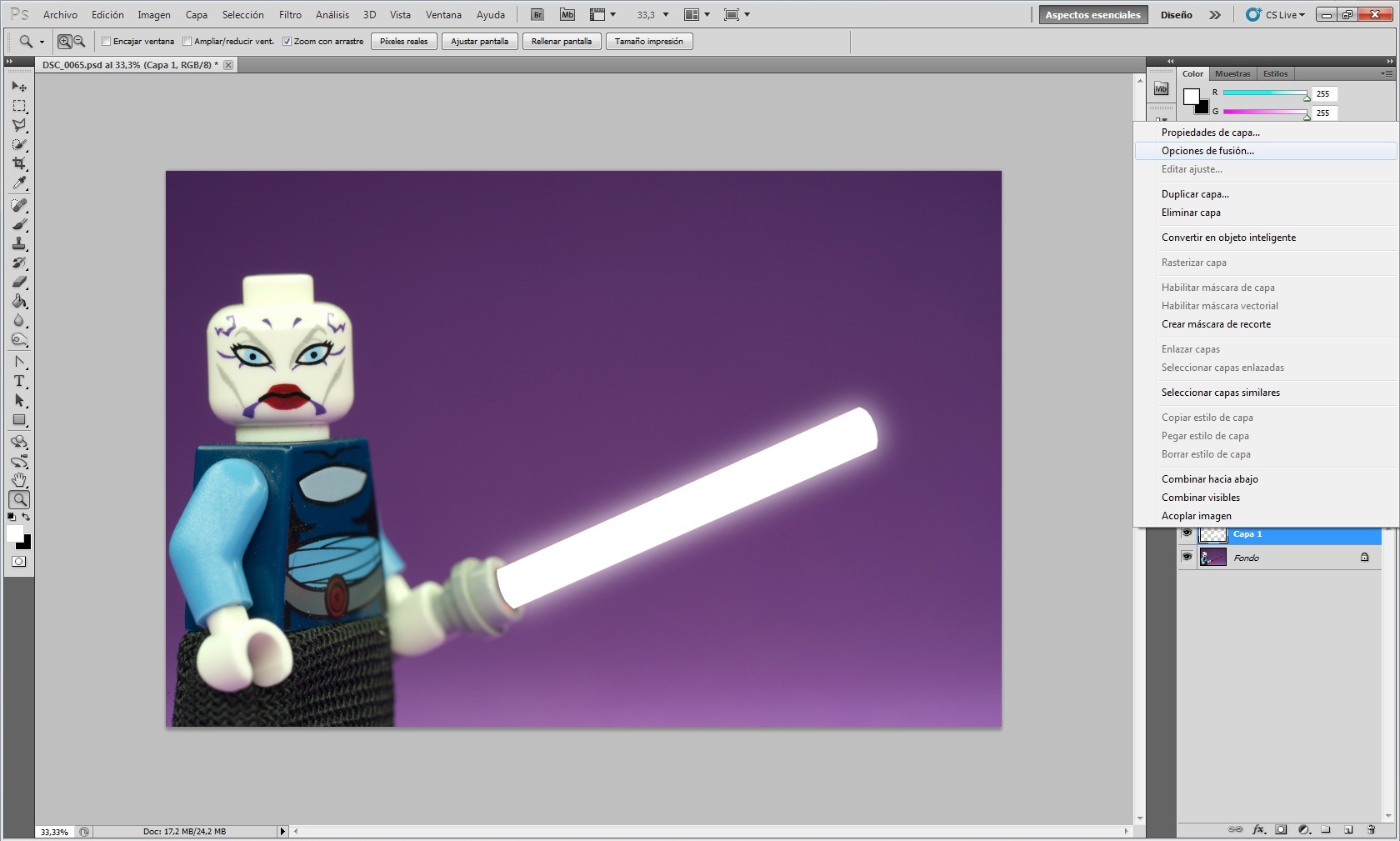Choose Opciones de fusión from context menu
The height and width of the screenshot is (841, 1400).
(x=1207, y=151)
